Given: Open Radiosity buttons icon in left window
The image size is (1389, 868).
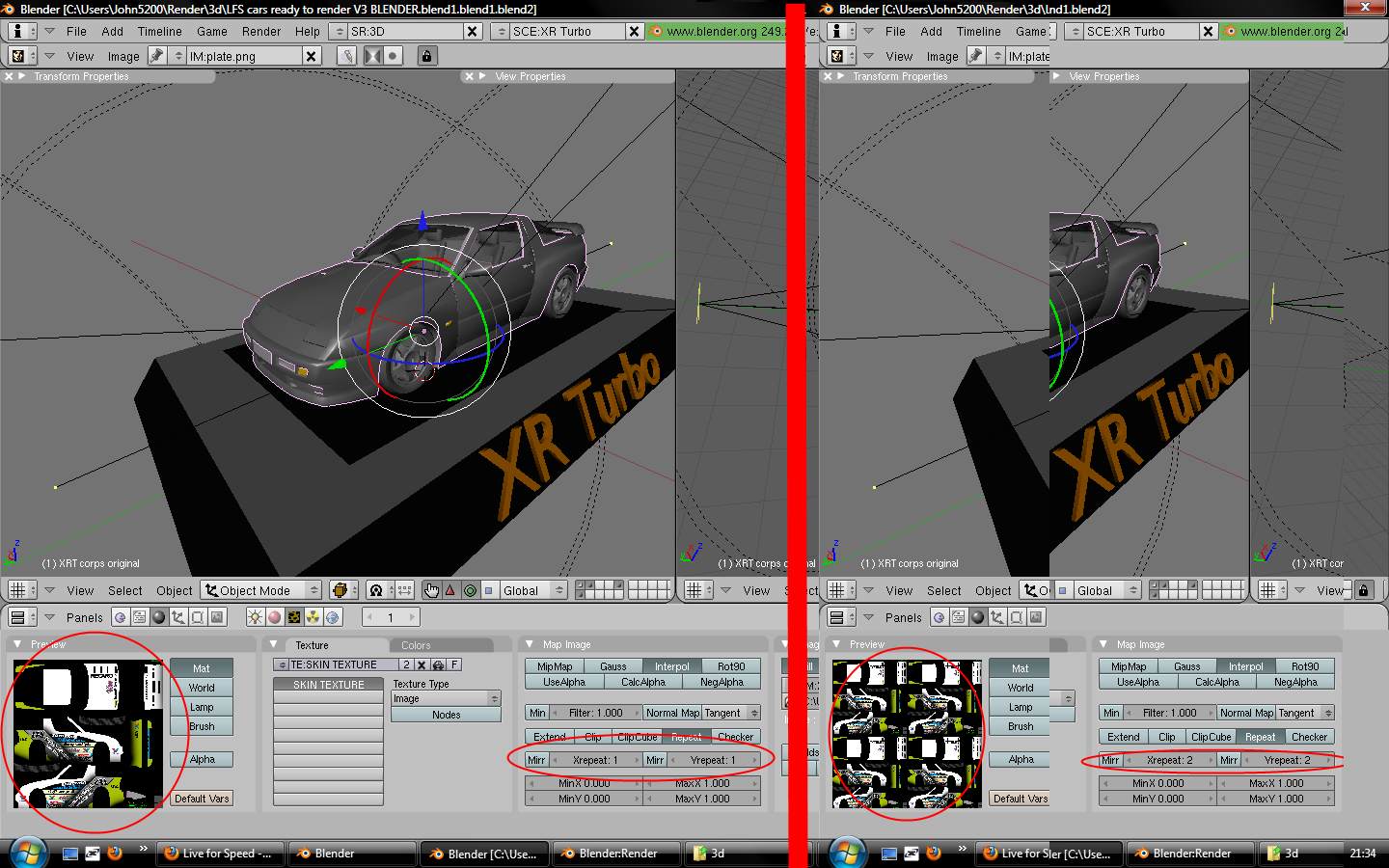Looking at the screenshot, I should [313, 617].
